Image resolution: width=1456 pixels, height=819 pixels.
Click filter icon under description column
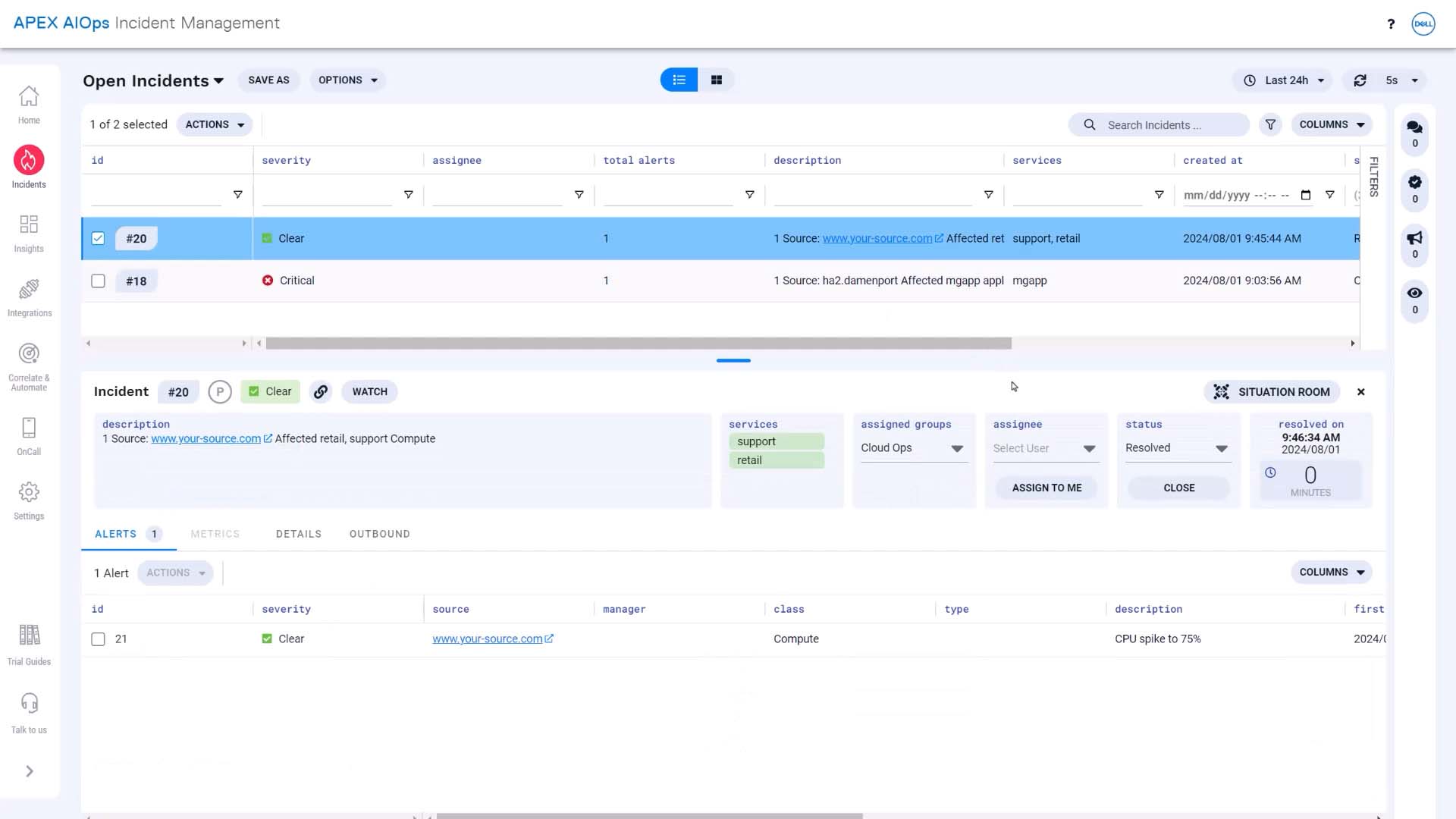pyautogui.click(x=988, y=195)
